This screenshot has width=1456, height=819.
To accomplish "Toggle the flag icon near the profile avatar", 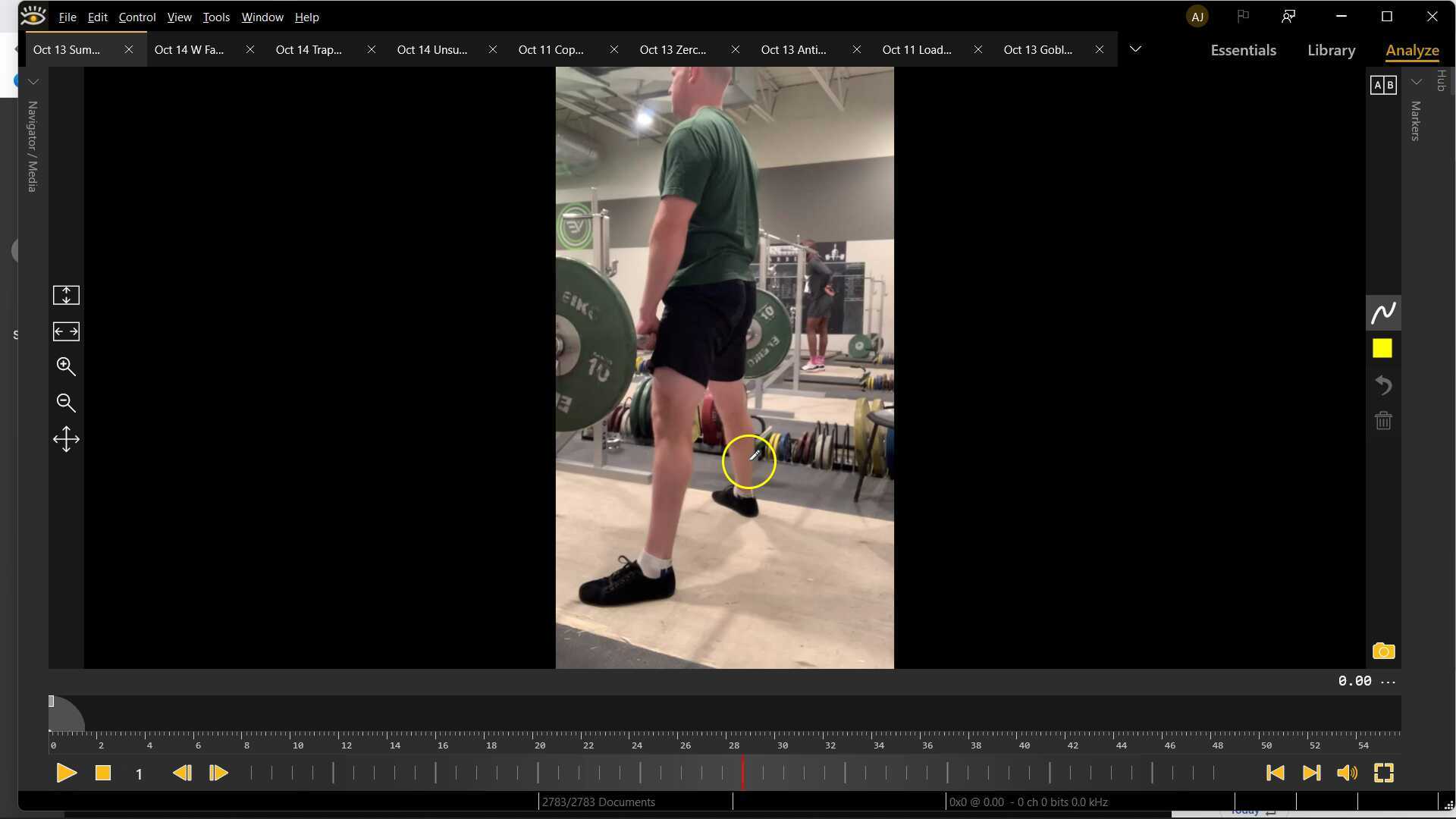I will 1243,16.
